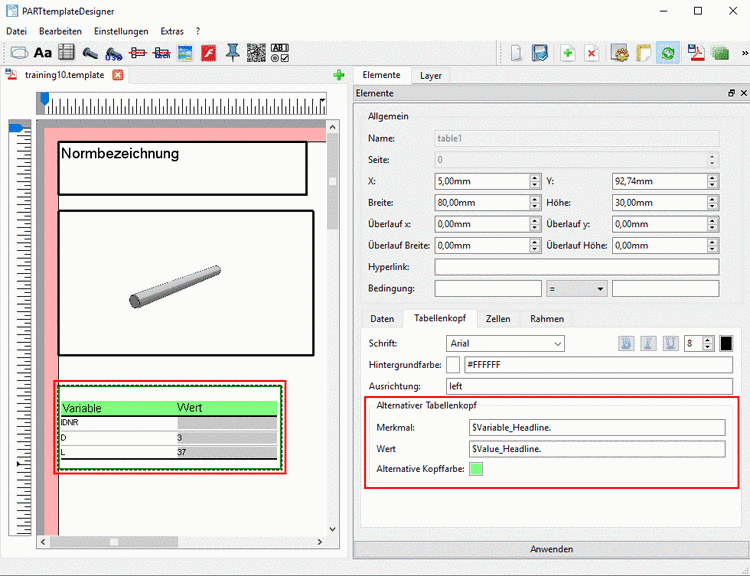Screen dimensions: 750x576
Task: Select the Tabellenkopf tab
Action: (x=440, y=318)
